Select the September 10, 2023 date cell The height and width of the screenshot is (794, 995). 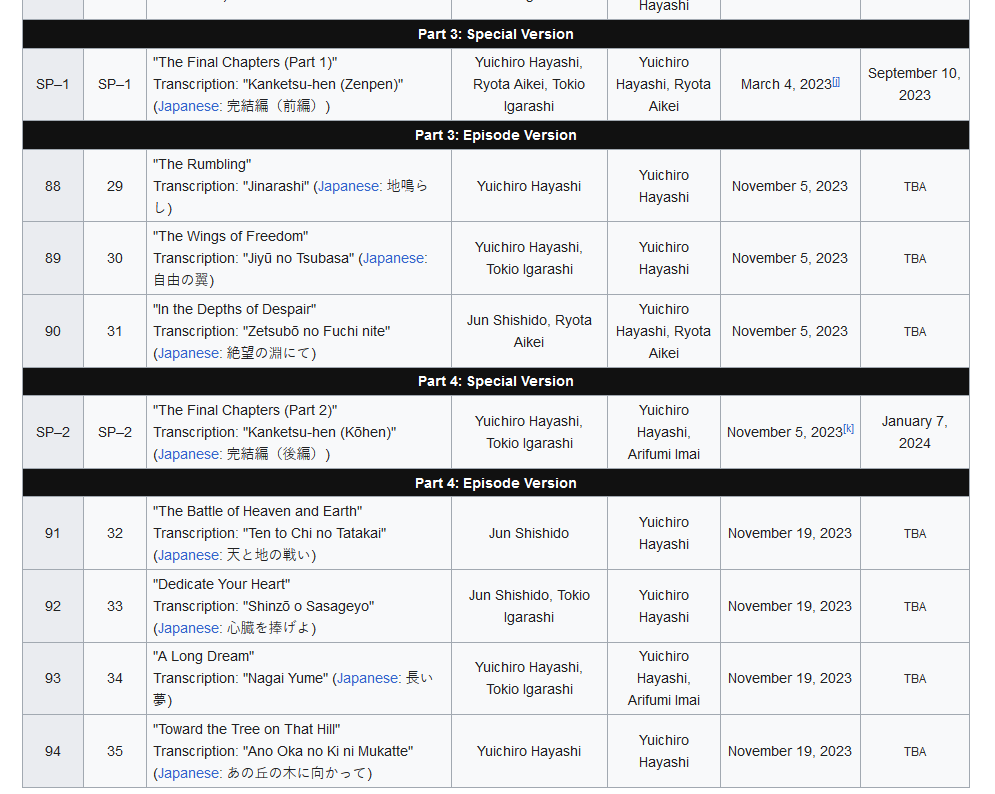[x=914, y=84]
